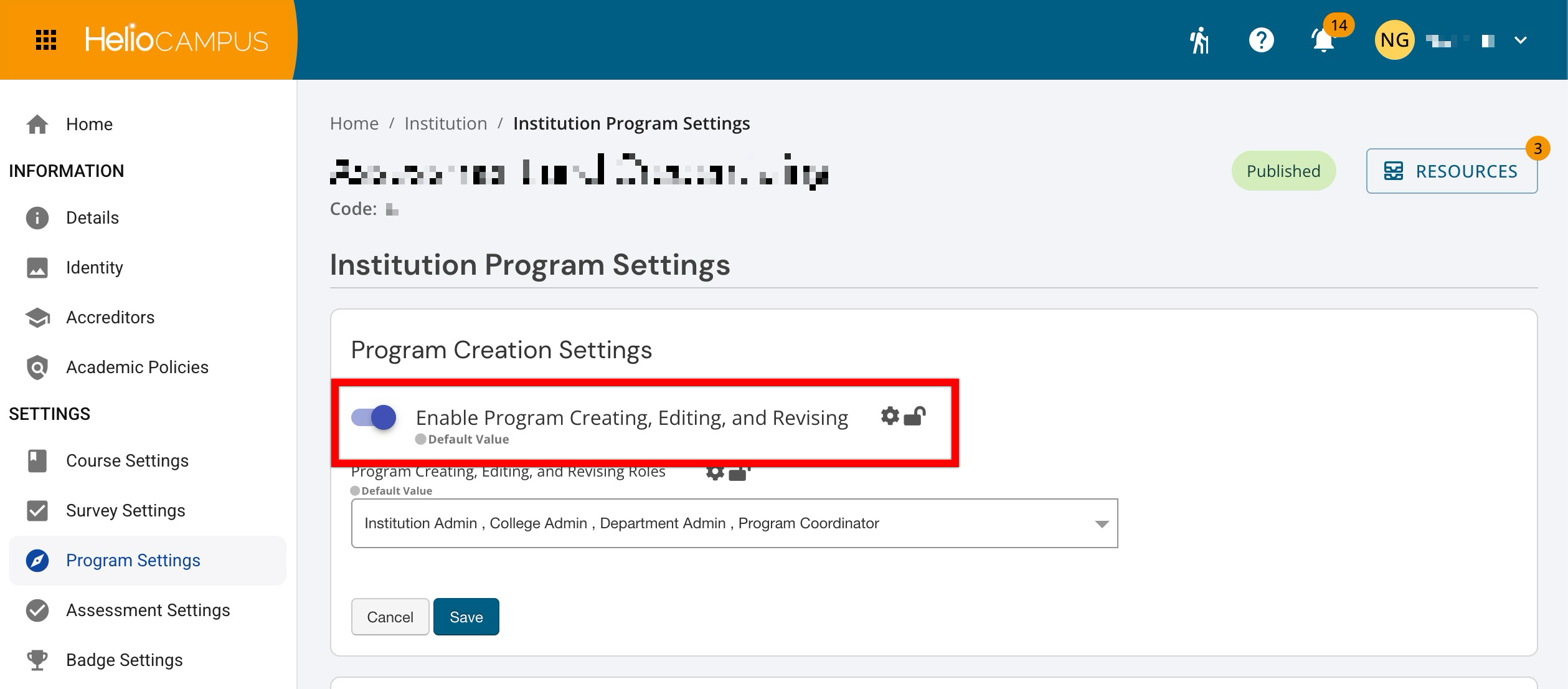The height and width of the screenshot is (689, 1568).
Task: Open the app launcher grid icon
Action: pyautogui.click(x=46, y=40)
